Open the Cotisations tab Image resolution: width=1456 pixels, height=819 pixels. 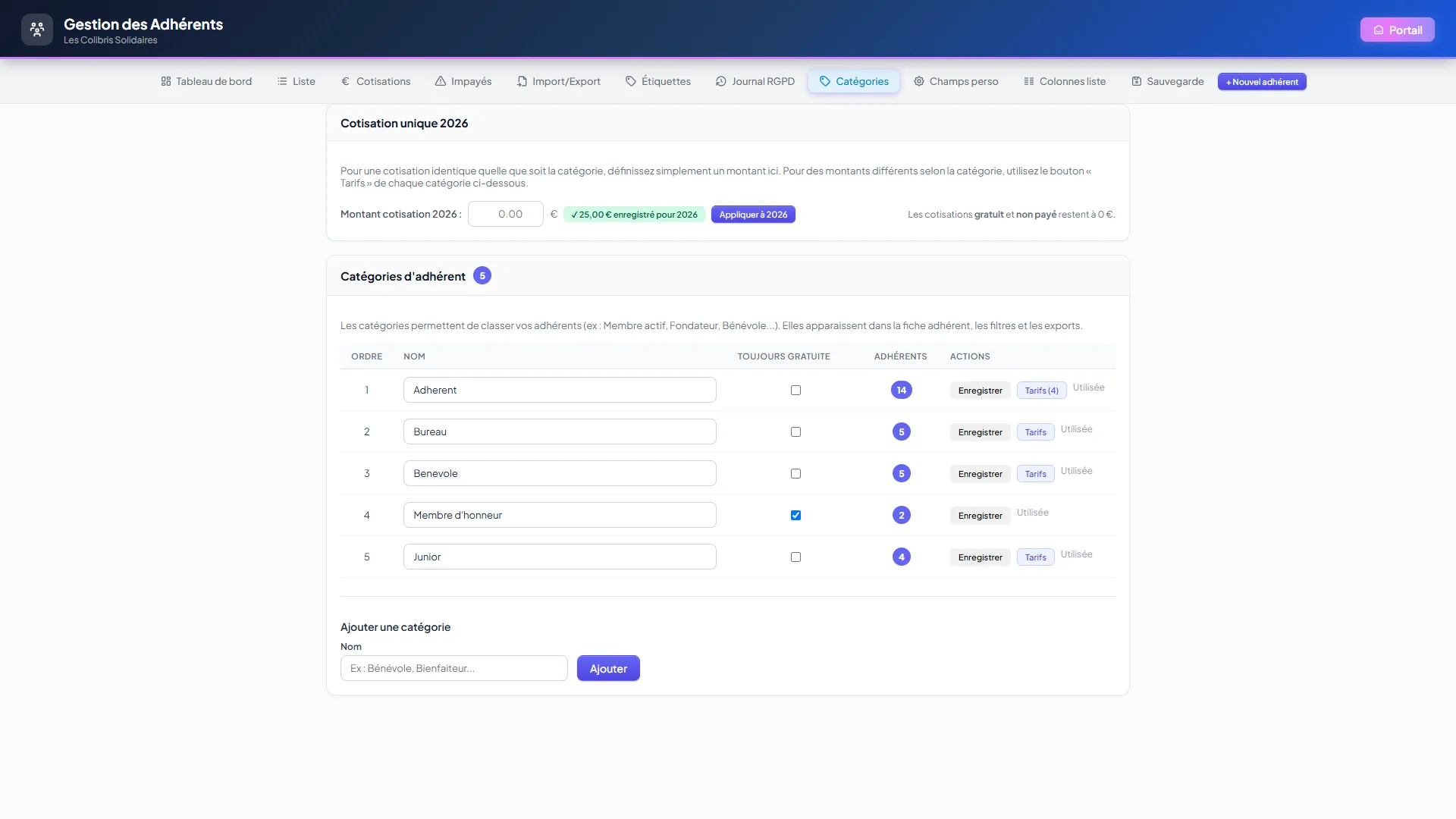click(x=376, y=81)
